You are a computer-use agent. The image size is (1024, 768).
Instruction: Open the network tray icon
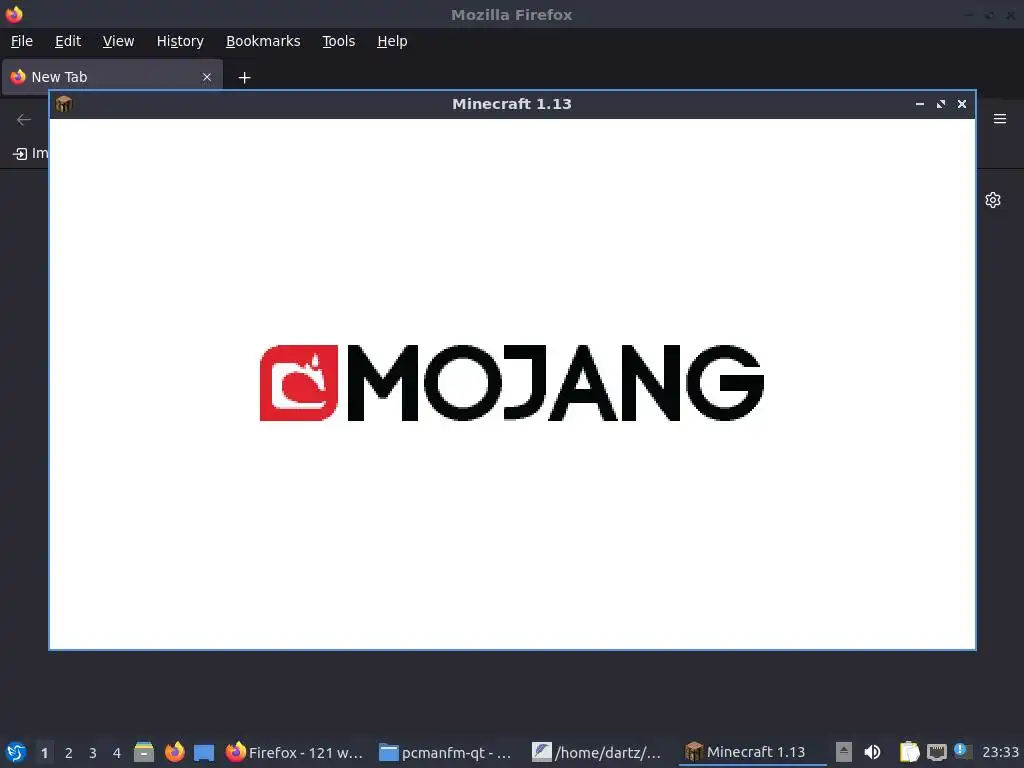click(x=936, y=752)
